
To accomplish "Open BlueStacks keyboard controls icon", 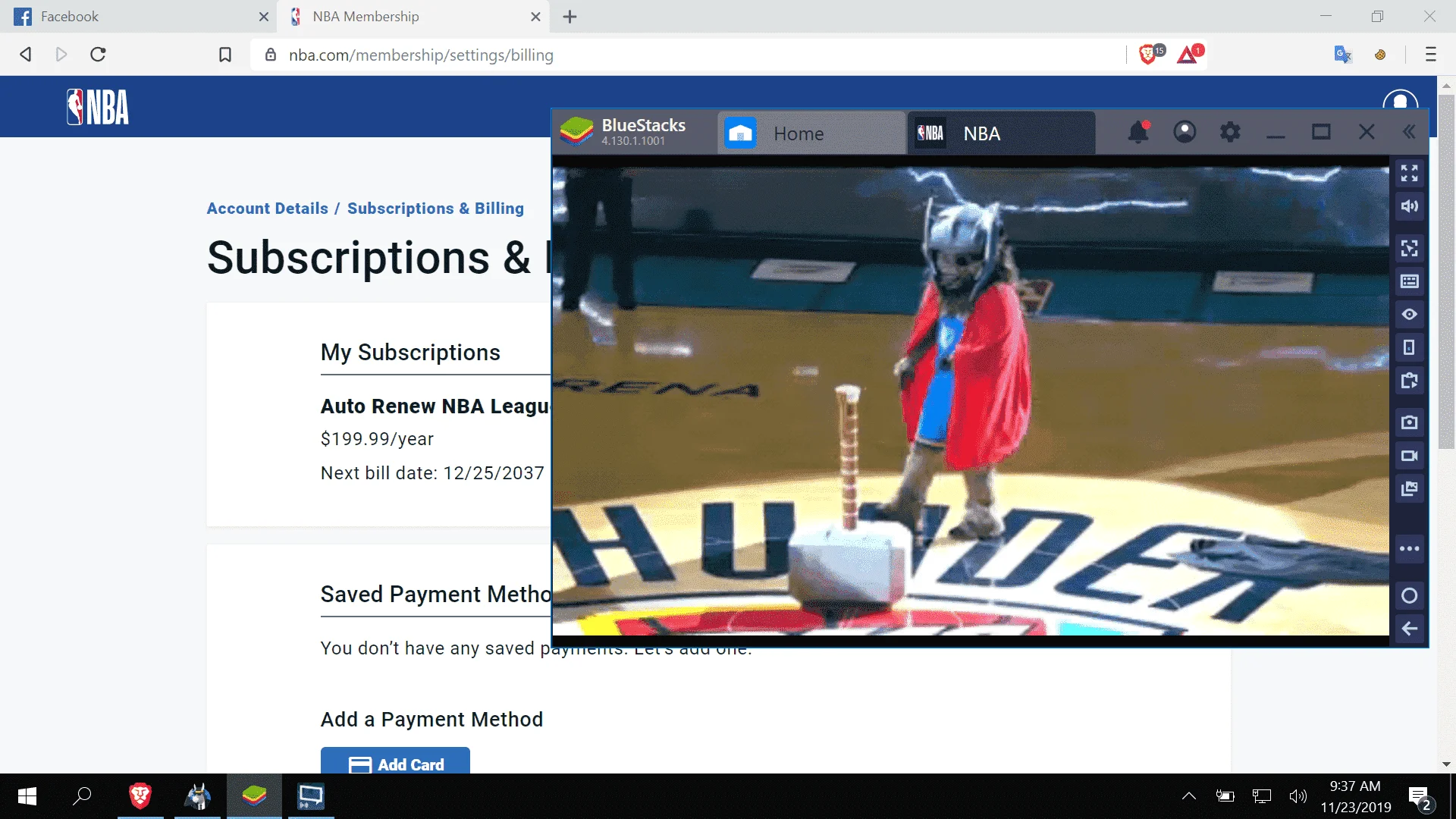I will (x=1409, y=281).
